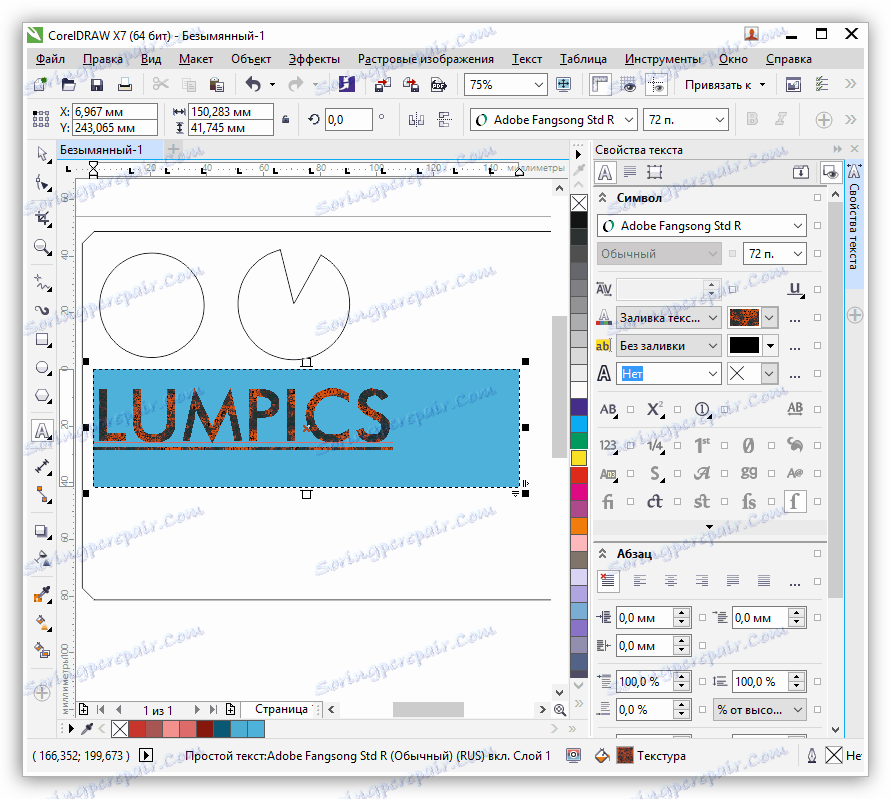Open the property bar font list dropdown
This screenshot has height=799, width=891.
coord(628,120)
